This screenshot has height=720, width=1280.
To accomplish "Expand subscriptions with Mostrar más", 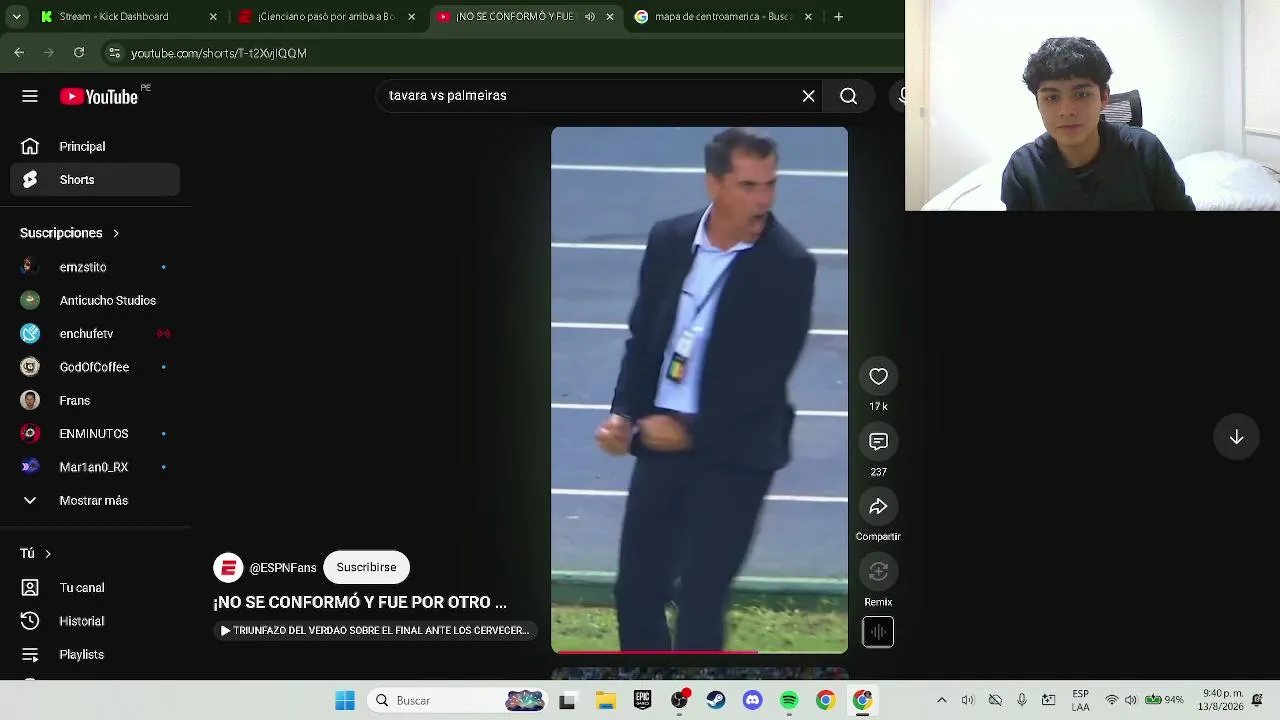I will (95, 501).
